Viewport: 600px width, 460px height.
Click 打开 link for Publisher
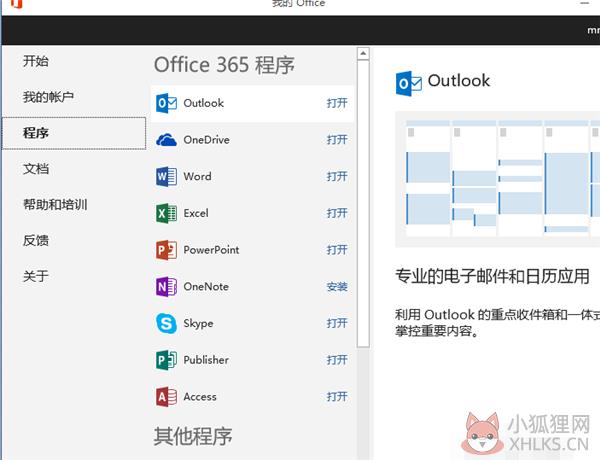click(x=337, y=360)
